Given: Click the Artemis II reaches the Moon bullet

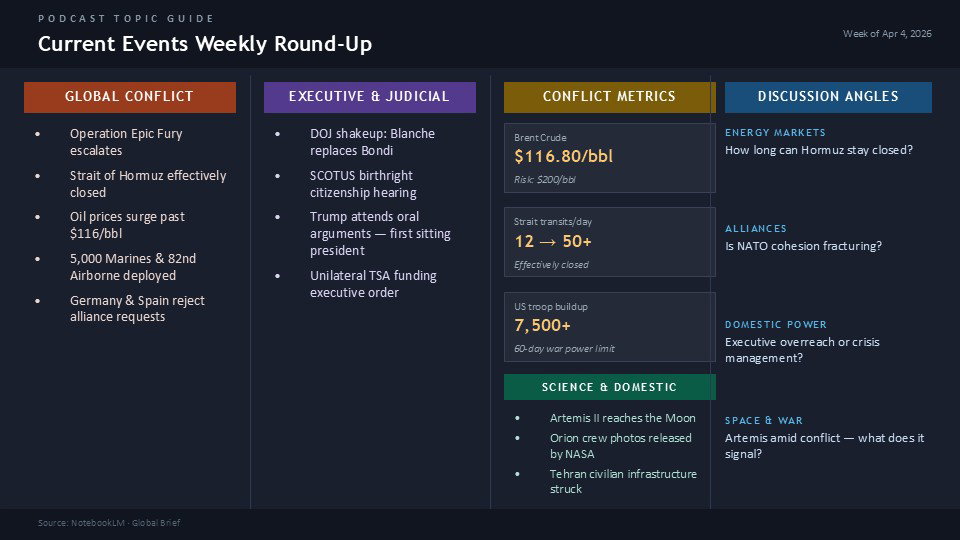Looking at the screenshot, I should coord(622,418).
